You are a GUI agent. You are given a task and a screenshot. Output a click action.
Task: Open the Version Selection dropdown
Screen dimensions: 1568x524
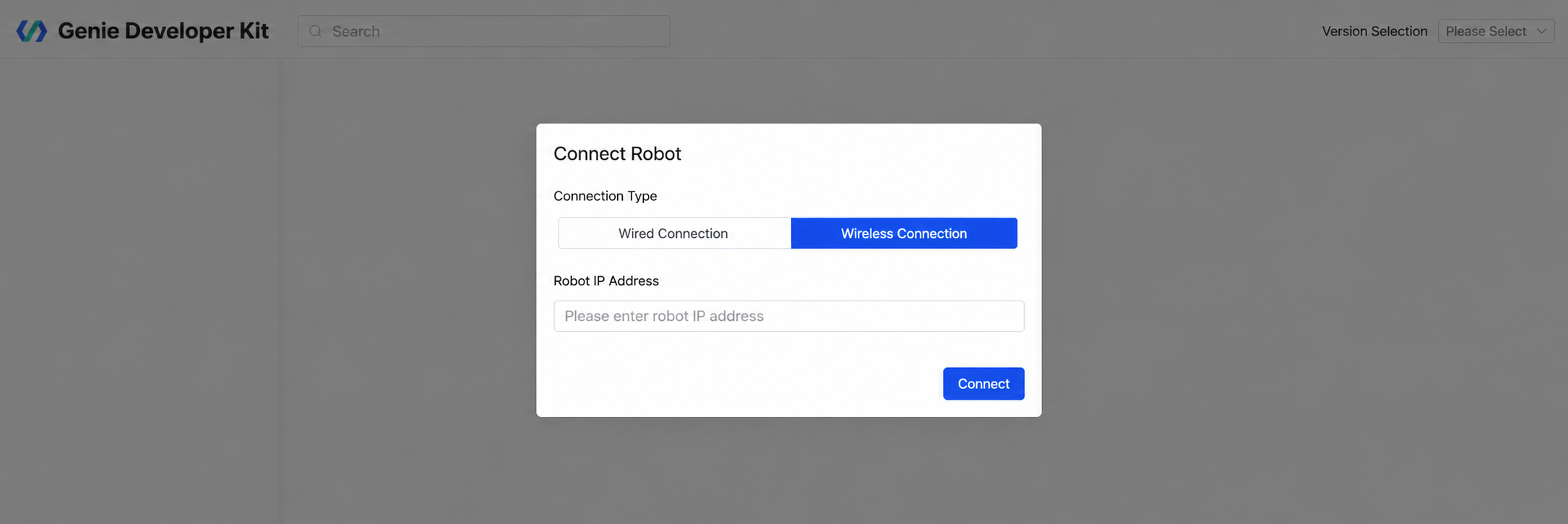(1496, 31)
